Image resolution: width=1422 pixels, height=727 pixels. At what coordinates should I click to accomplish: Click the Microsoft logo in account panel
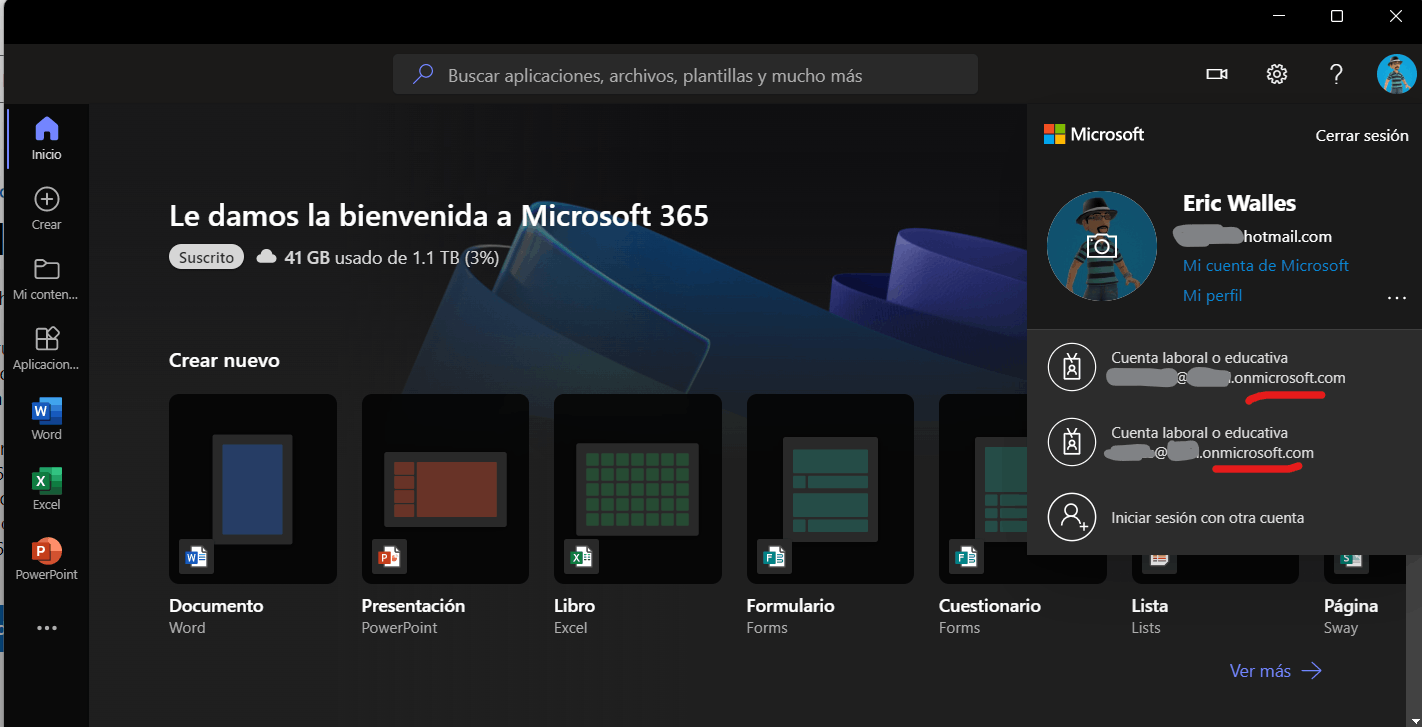coord(1094,134)
